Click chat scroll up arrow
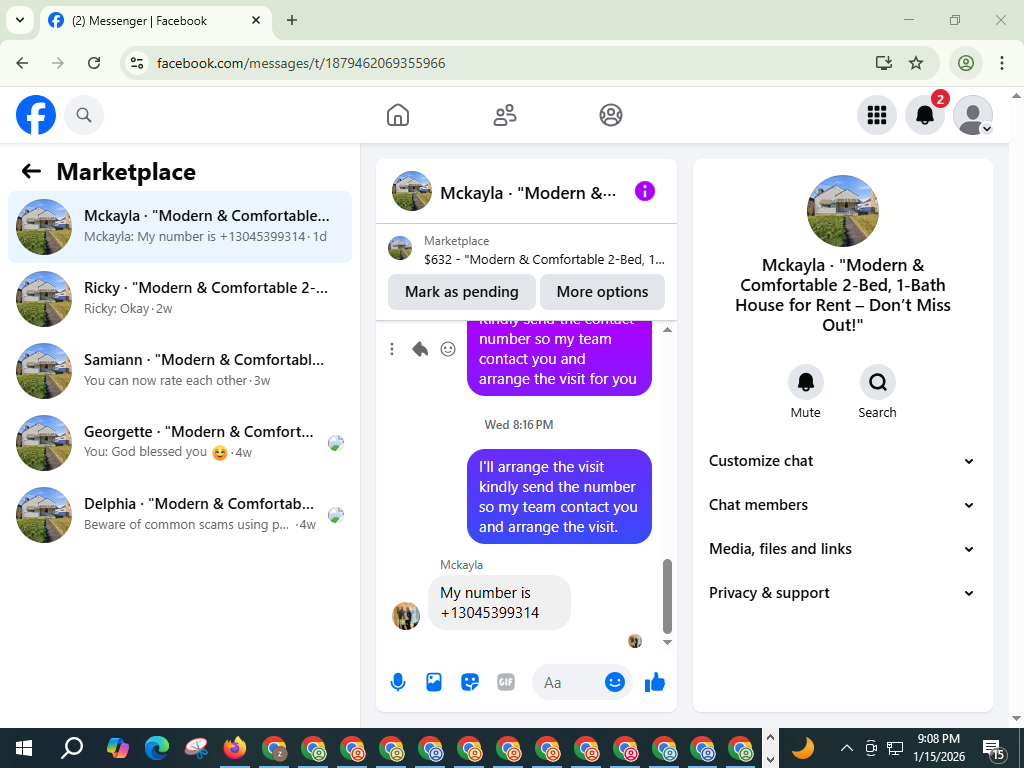Viewport: 1024px width, 768px height. coord(667,330)
